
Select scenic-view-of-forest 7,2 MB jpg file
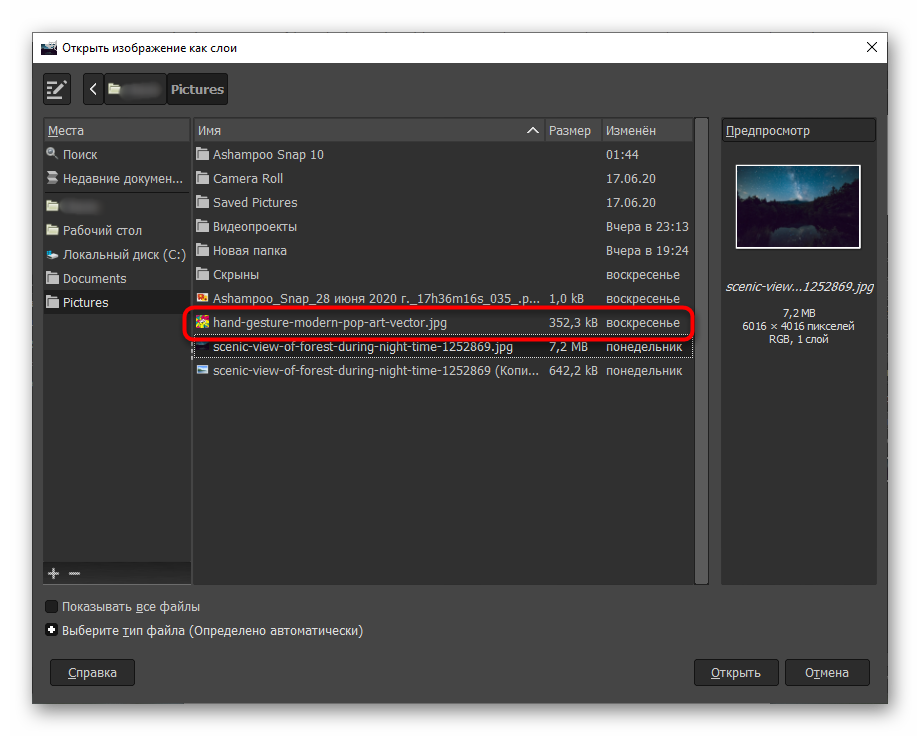point(444,347)
